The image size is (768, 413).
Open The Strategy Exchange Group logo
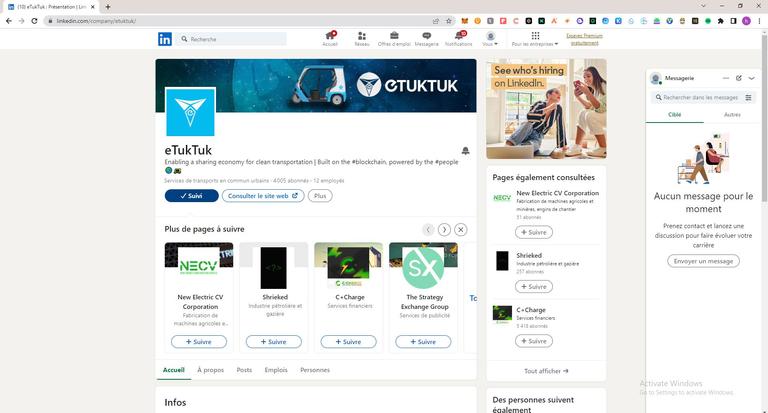[x=423, y=267]
